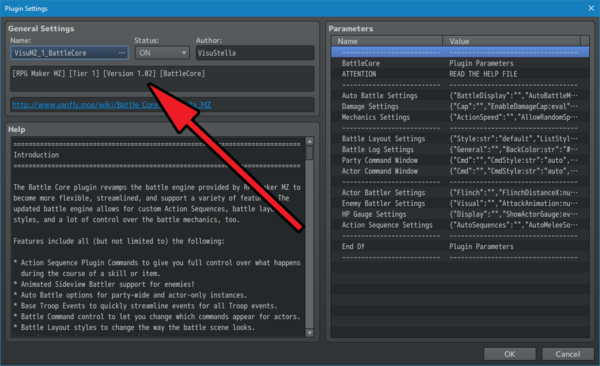This screenshot has width=600, height=366.
Task: Select the Battle Layout Settings row
Action: 460,139
